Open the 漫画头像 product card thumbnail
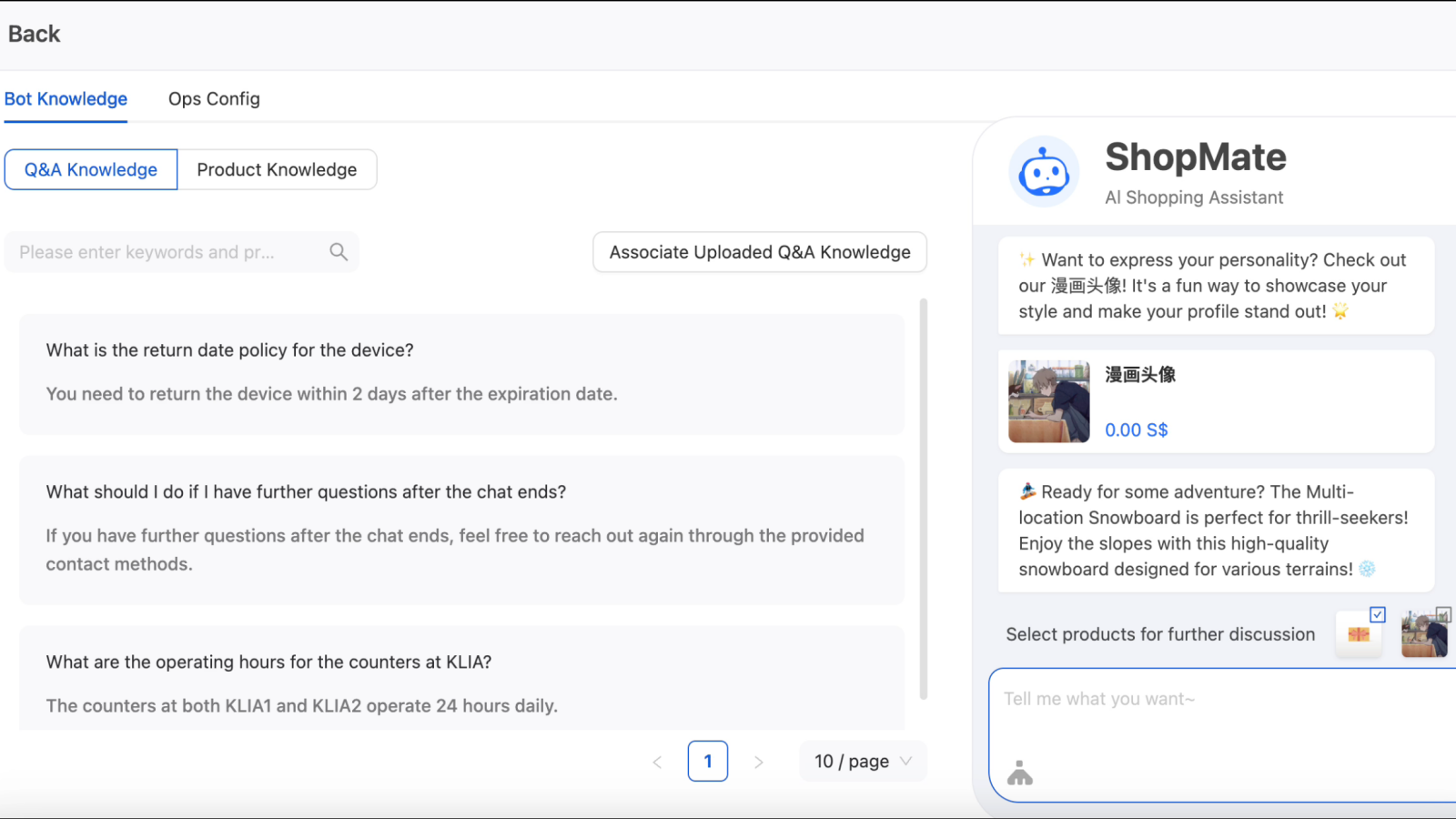 click(1049, 401)
